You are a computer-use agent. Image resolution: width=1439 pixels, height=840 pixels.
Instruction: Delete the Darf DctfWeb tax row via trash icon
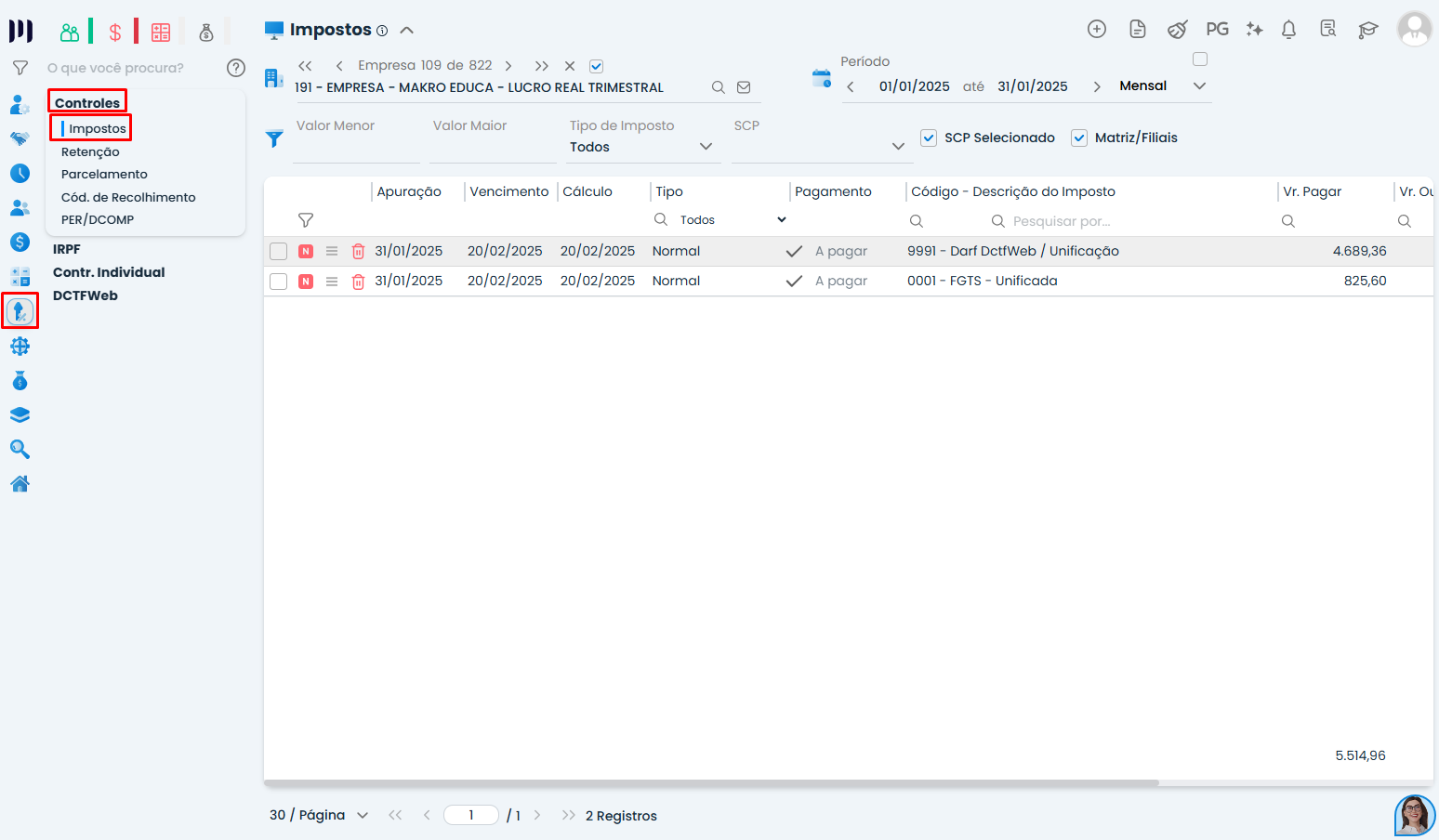[x=358, y=252]
